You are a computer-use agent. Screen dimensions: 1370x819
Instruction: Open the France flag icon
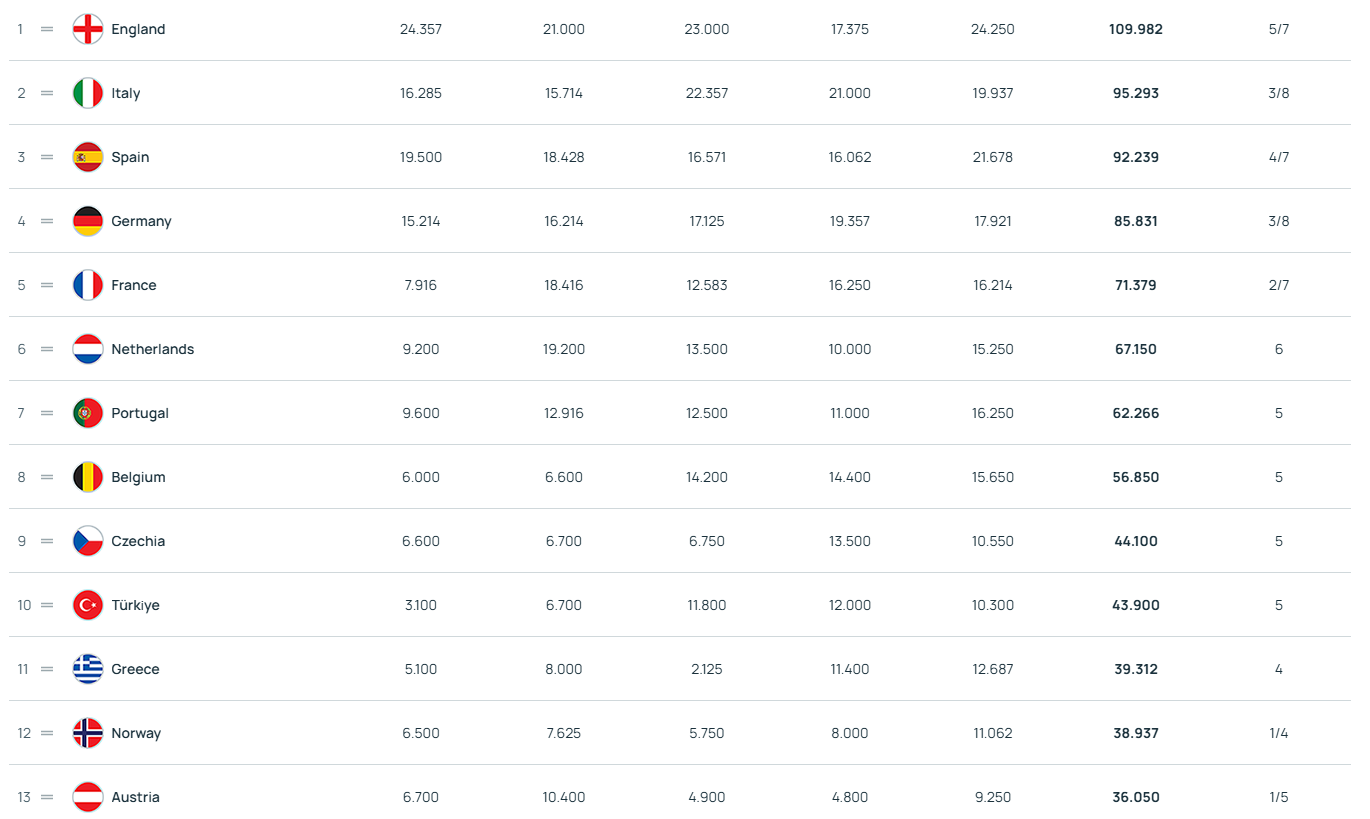coord(88,285)
